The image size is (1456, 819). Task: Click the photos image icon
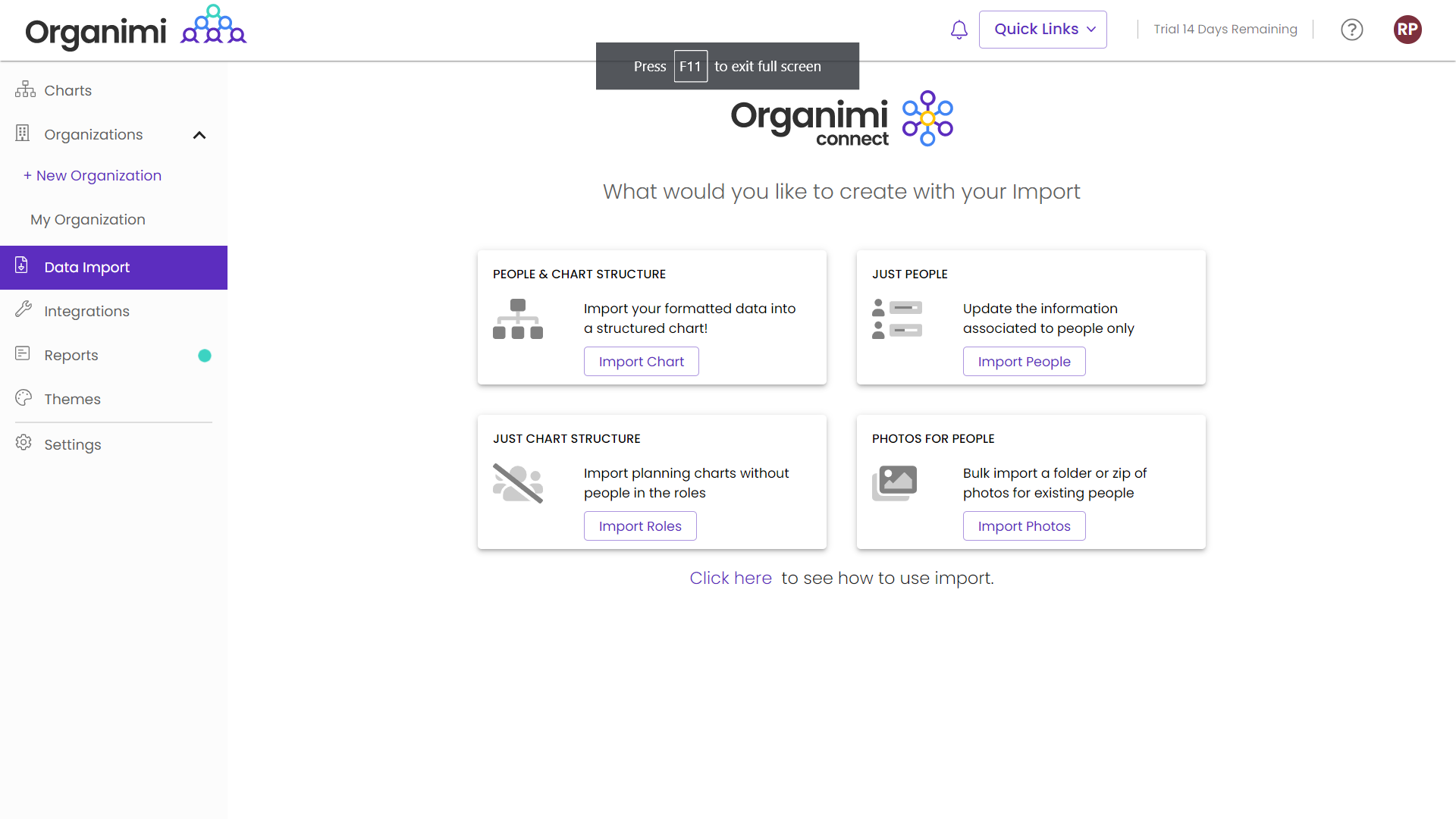[895, 483]
